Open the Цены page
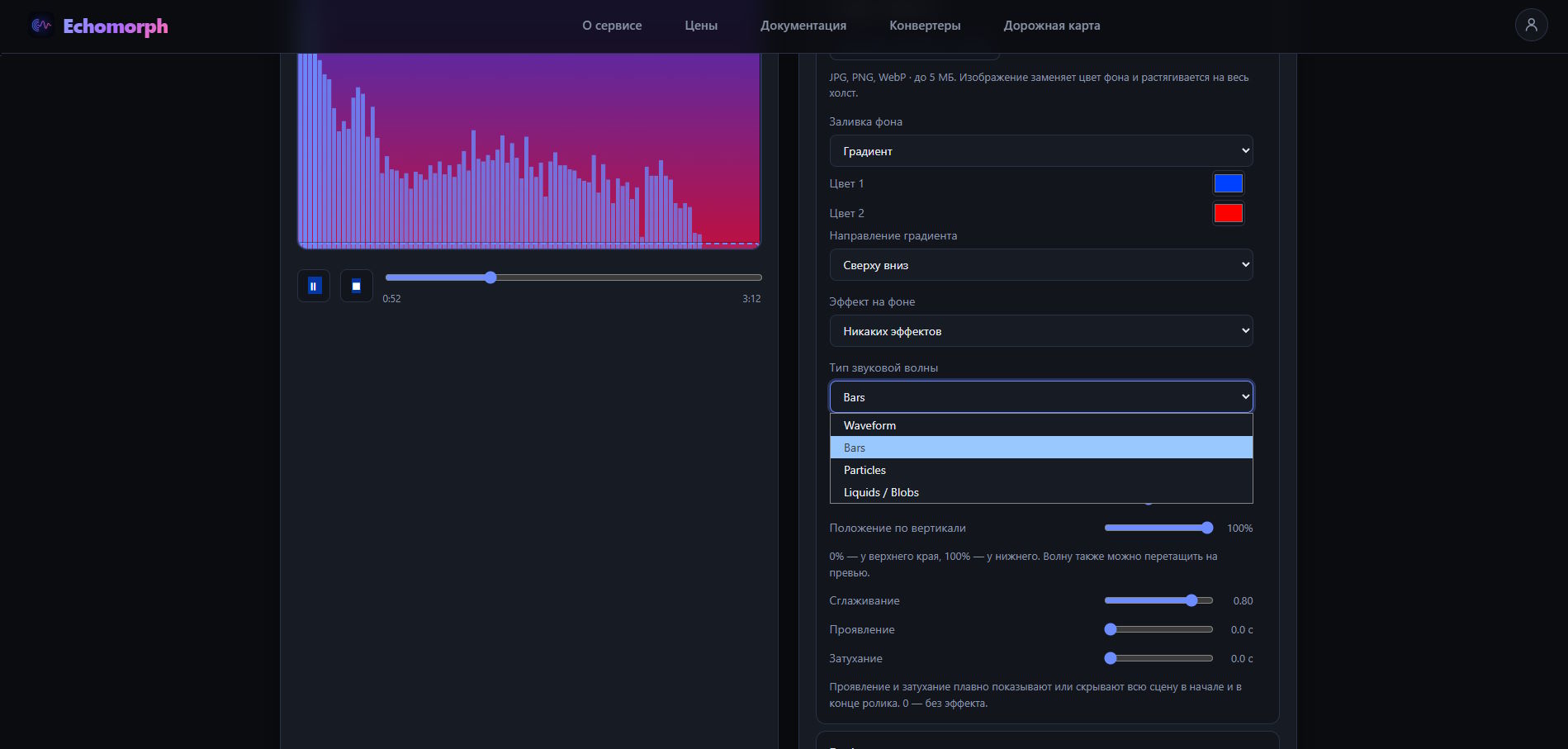The image size is (1568, 749). point(701,26)
